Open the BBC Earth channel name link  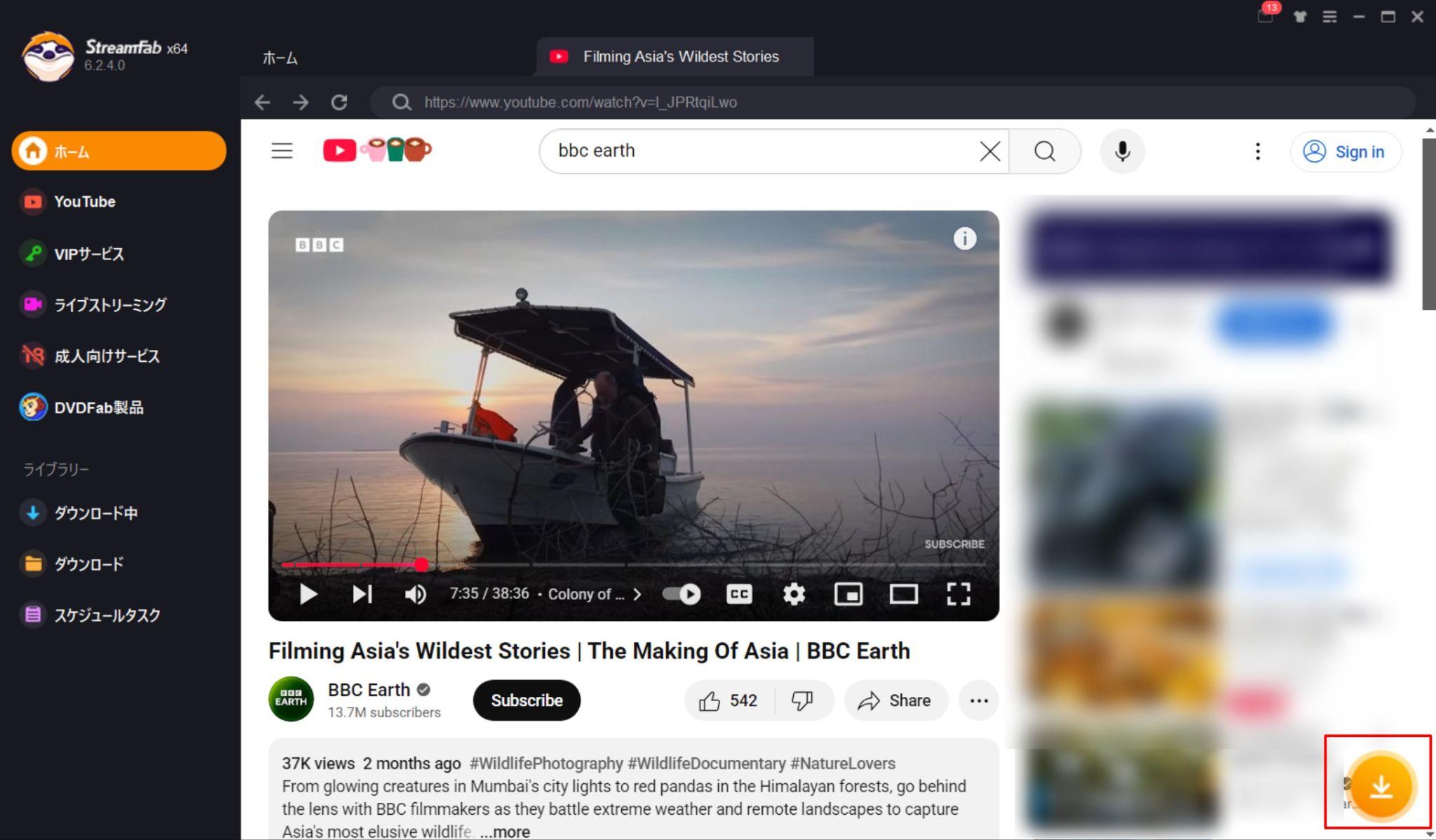[x=369, y=690]
